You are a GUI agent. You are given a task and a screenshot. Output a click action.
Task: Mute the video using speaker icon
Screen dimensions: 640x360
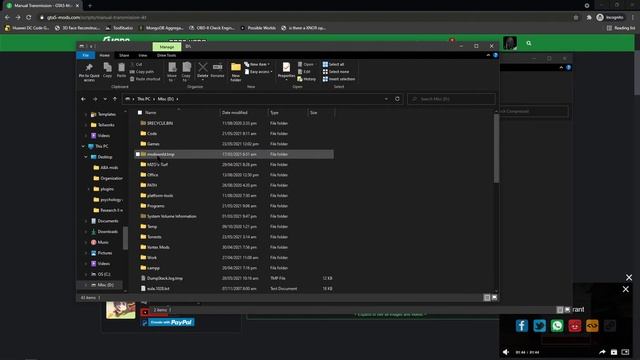click(x=506, y=352)
